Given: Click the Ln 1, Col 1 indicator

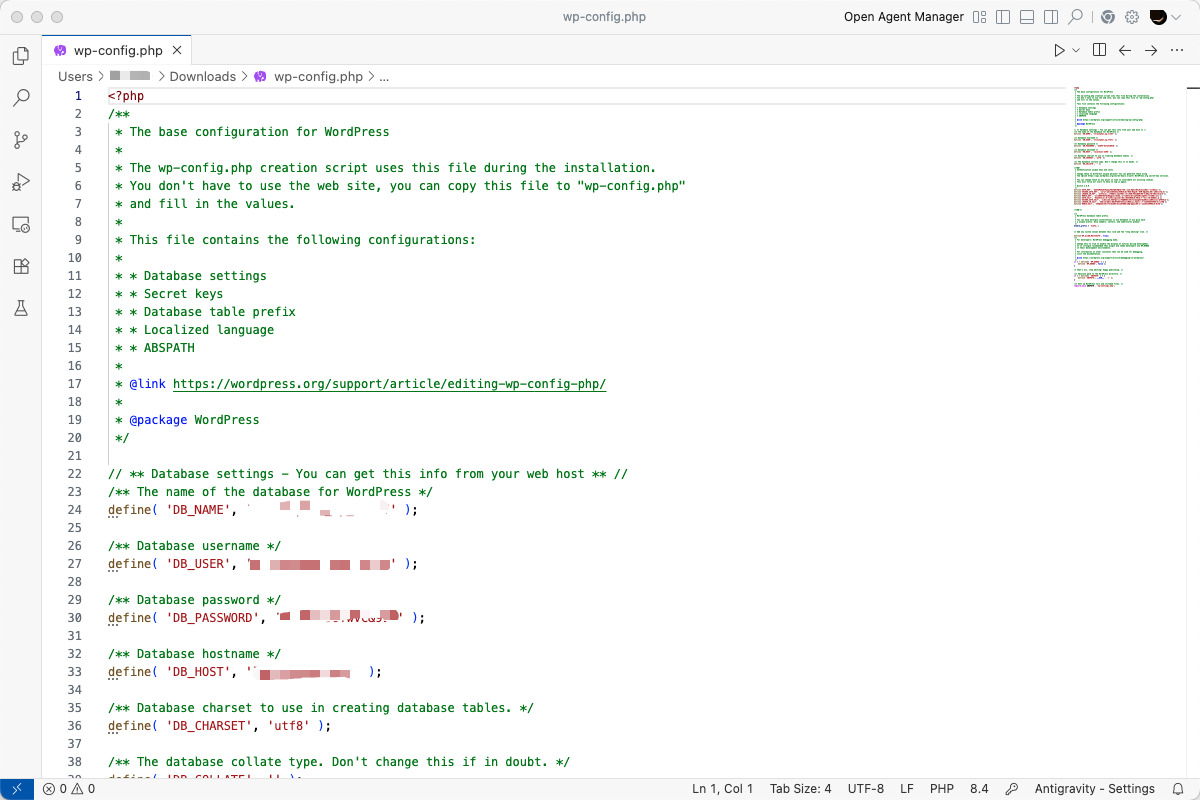Looking at the screenshot, I should tap(722, 789).
